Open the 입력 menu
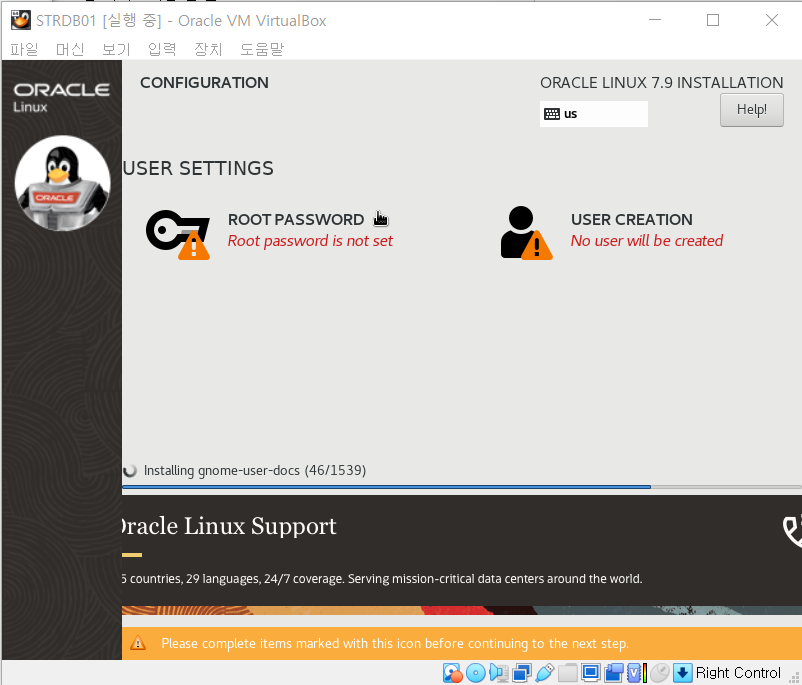The width and height of the screenshot is (802, 685). (162, 49)
